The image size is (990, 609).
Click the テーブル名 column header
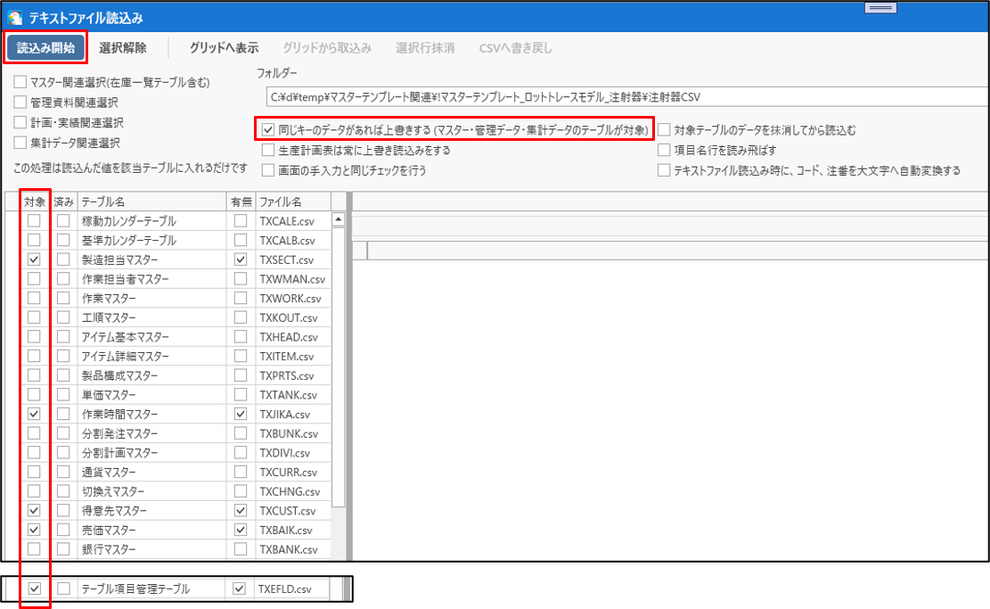[x=152, y=202]
